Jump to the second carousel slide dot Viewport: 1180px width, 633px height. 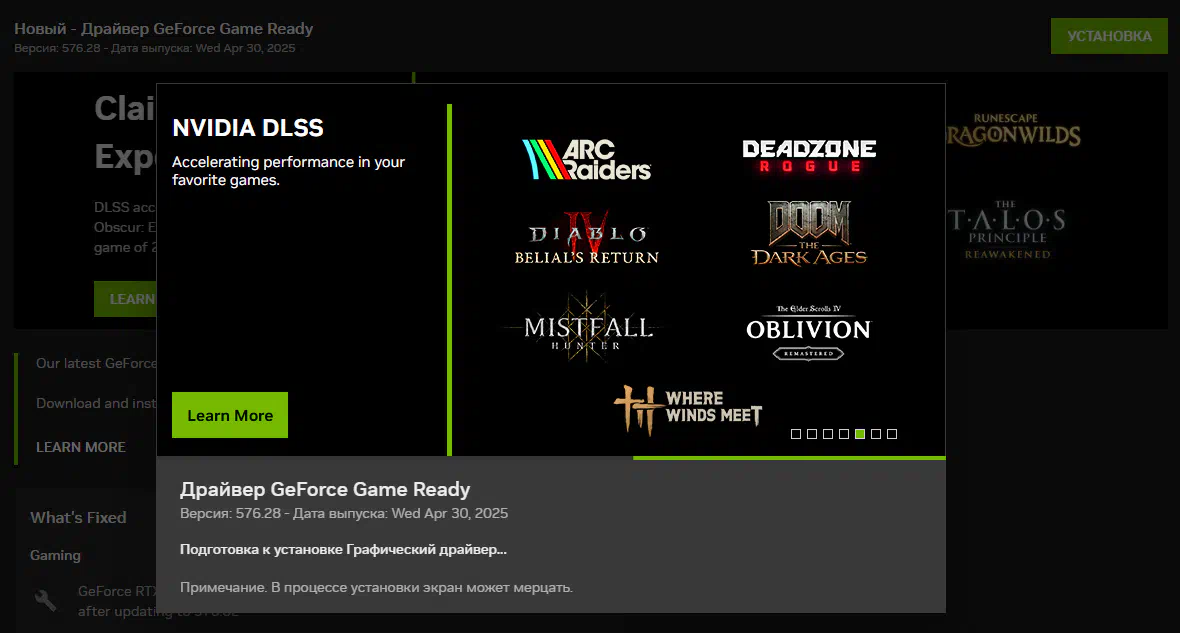click(811, 434)
